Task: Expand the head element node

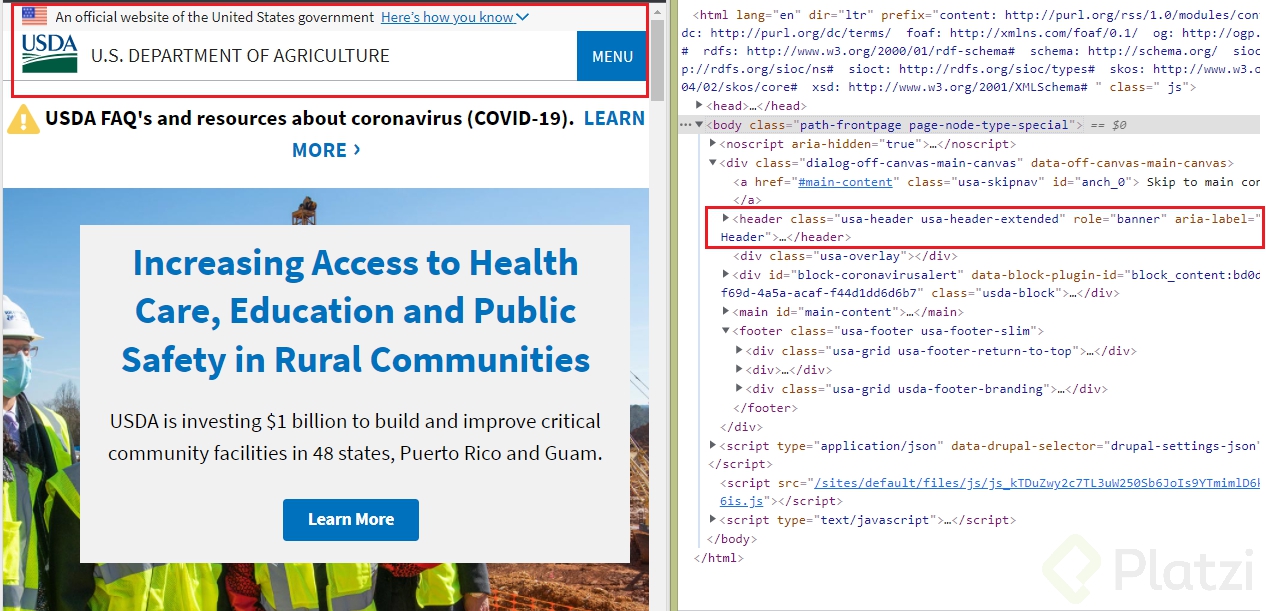Action: [x=700, y=106]
